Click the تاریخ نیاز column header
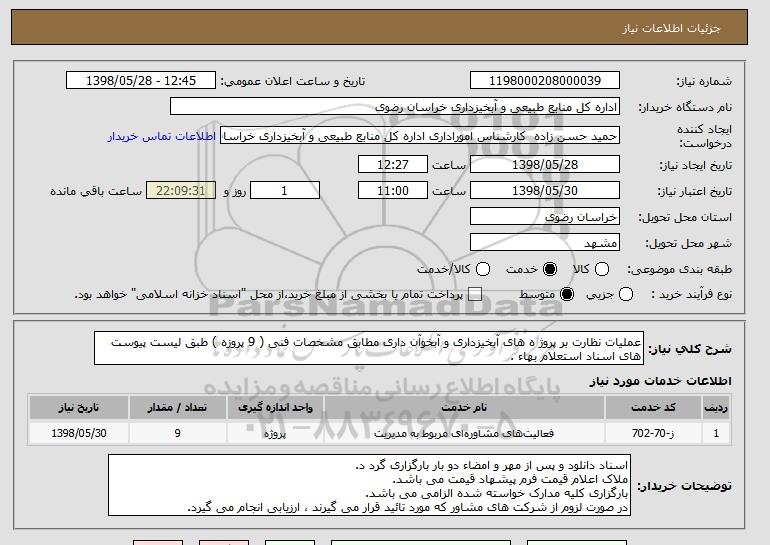This screenshot has height=545, width=770. click(x=79, y=408)
